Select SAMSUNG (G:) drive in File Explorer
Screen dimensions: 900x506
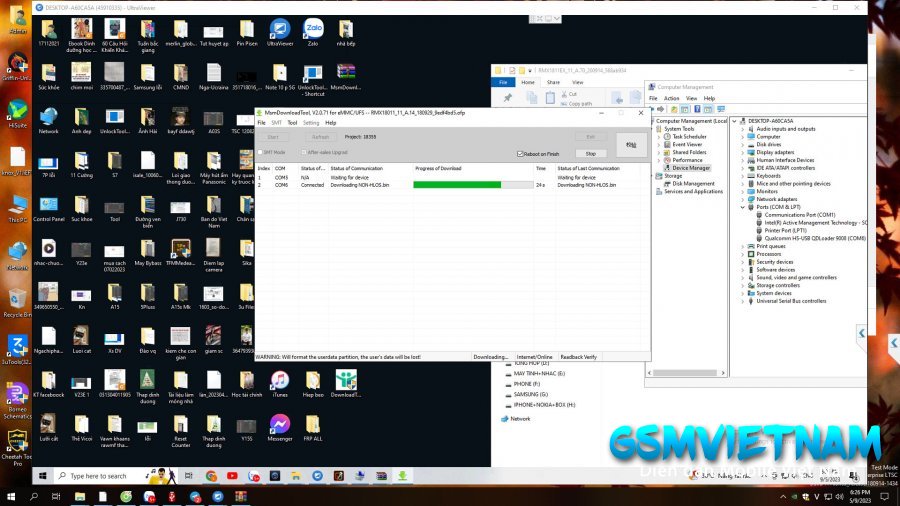coord(530,395)
